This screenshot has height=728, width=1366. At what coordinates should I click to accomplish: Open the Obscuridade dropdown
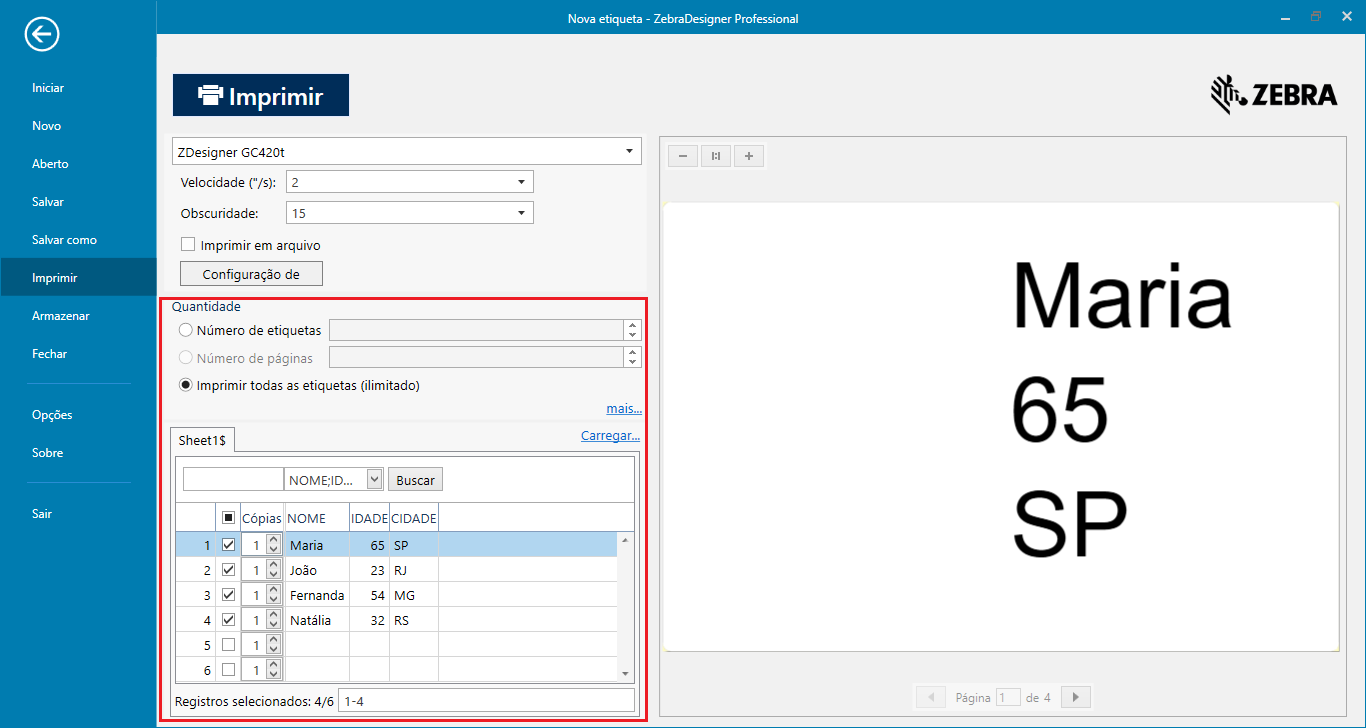click(x=521, y=213)
